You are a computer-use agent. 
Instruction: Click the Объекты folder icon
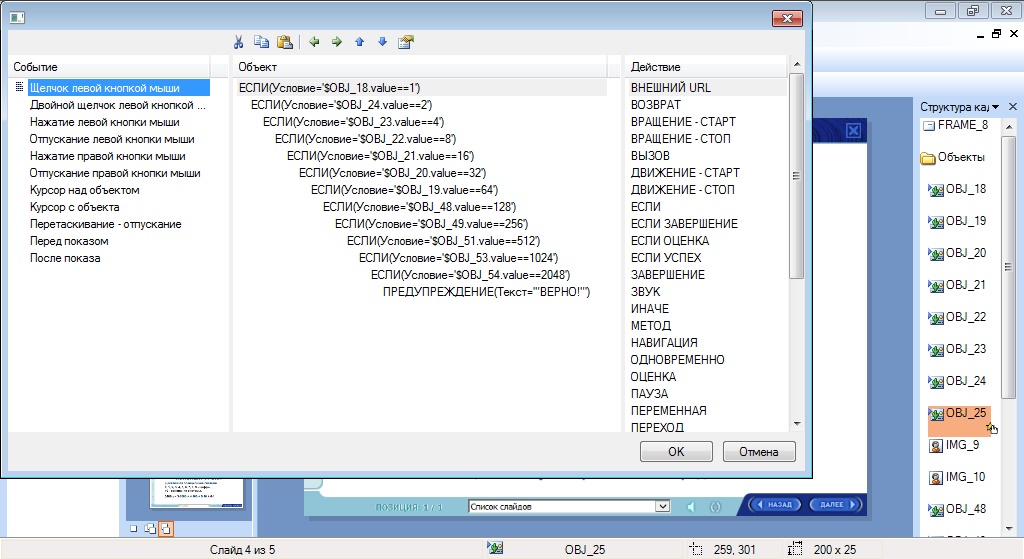[x=928, y=158]
